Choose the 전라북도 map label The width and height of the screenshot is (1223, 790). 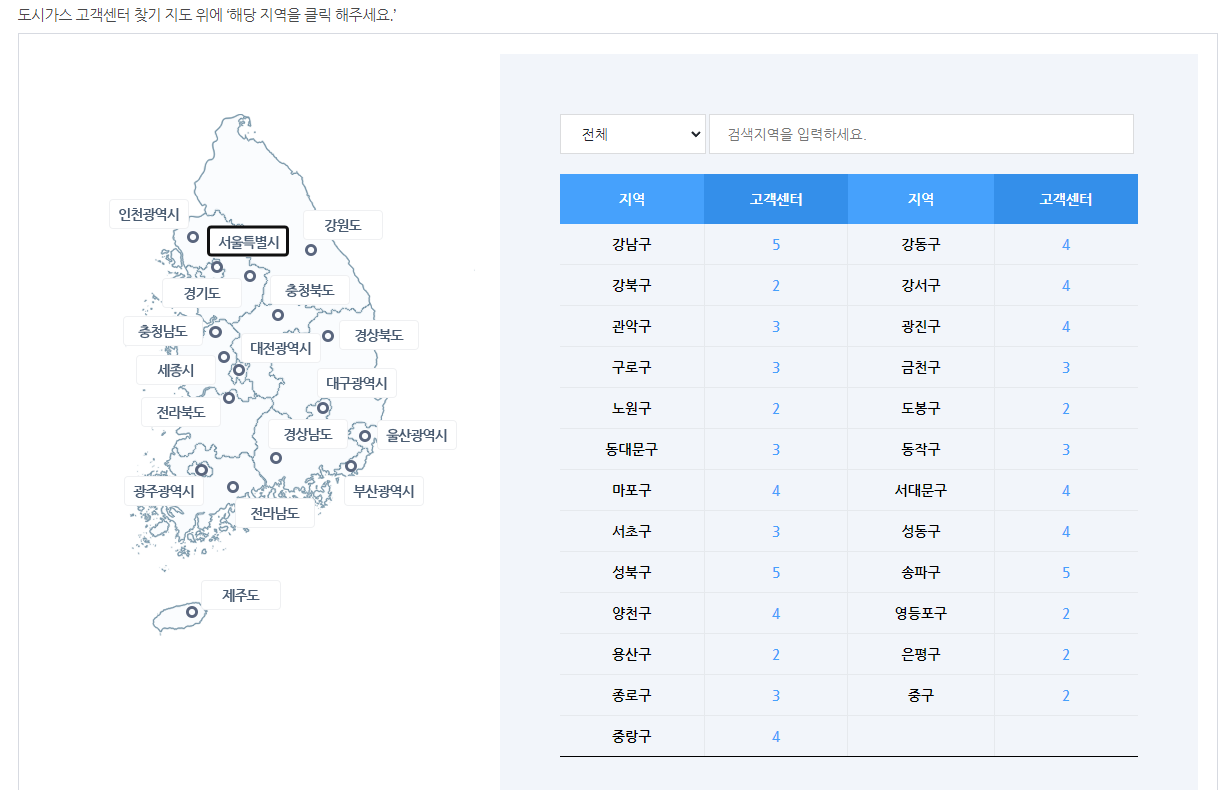pyautogui.click(x=181, y=412)
